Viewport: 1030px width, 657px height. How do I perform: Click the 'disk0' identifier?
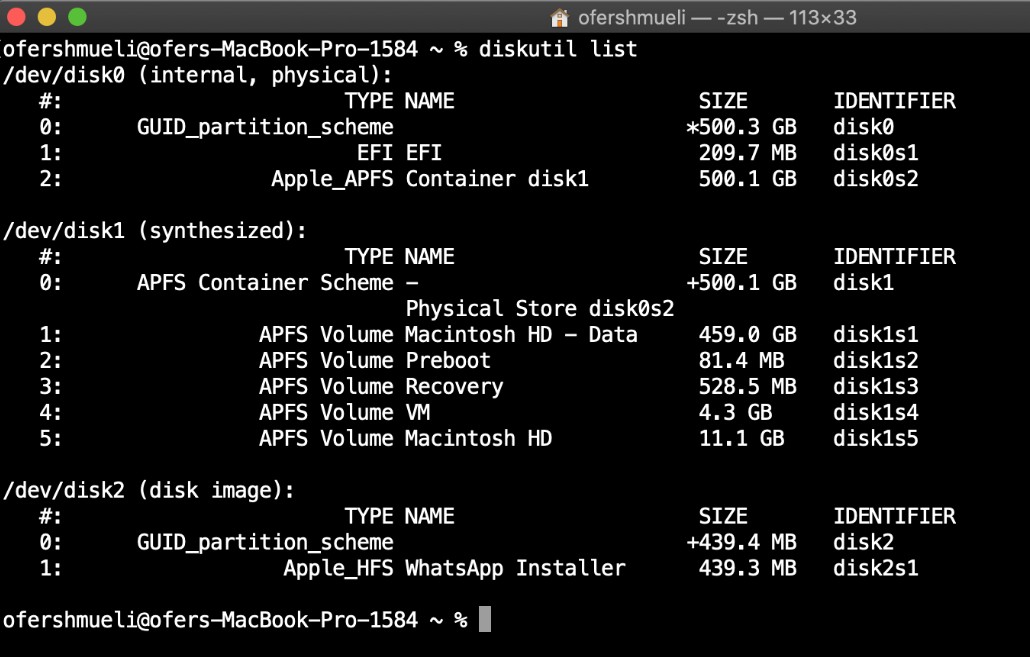[x=863, y=126]
